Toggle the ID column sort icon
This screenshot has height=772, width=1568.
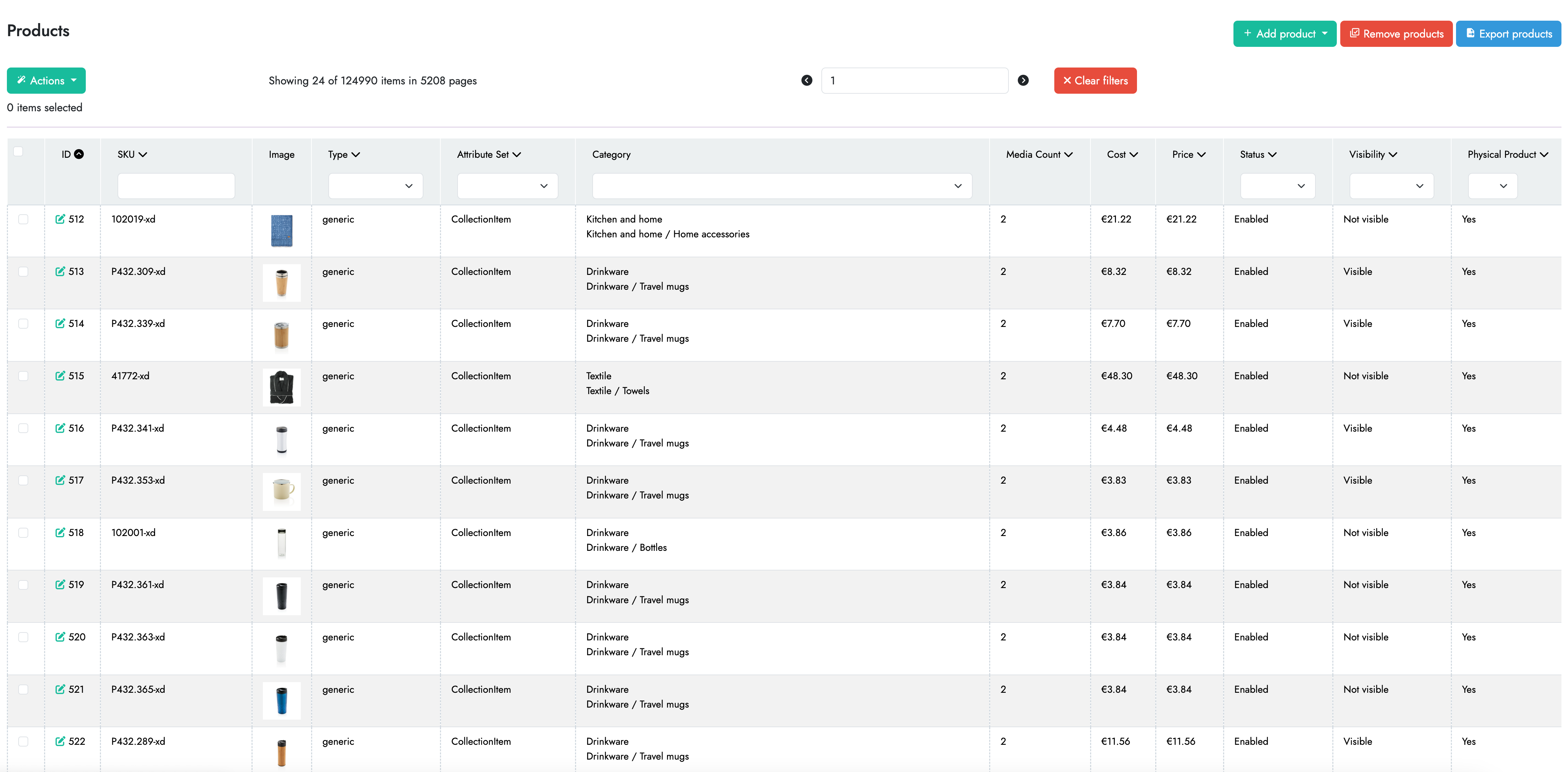[80, 154]
